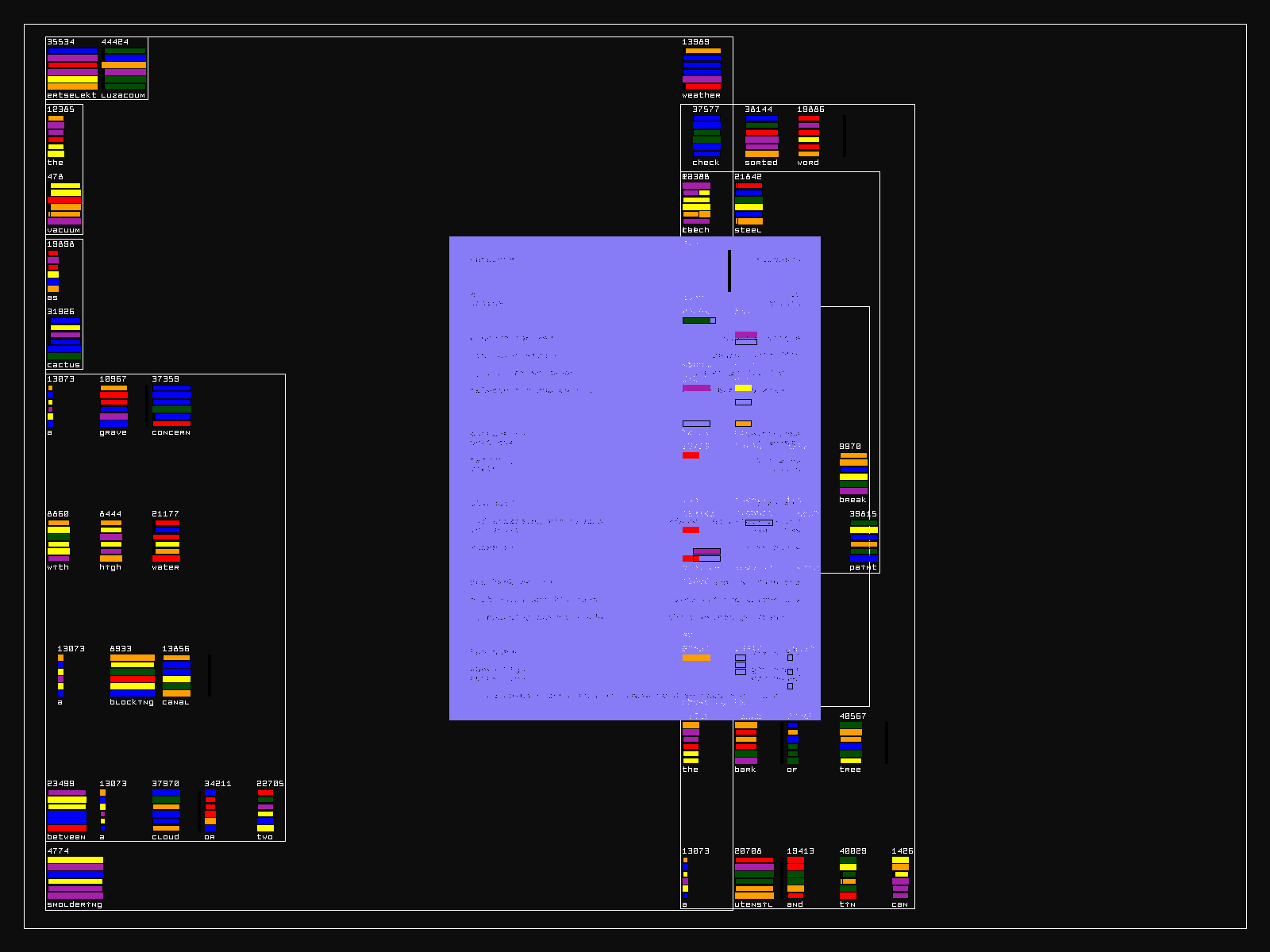Select the color bars above 'check'

(x=706, y=136)
